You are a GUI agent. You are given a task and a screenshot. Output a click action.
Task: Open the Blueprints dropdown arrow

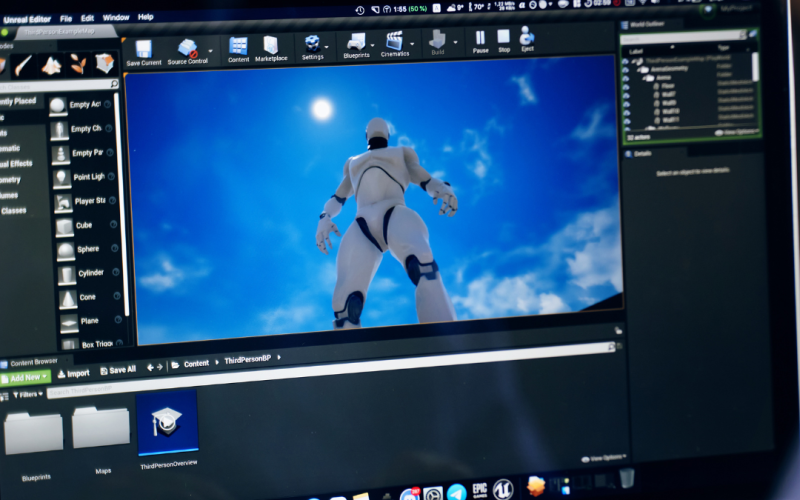(x=372, y=45)
